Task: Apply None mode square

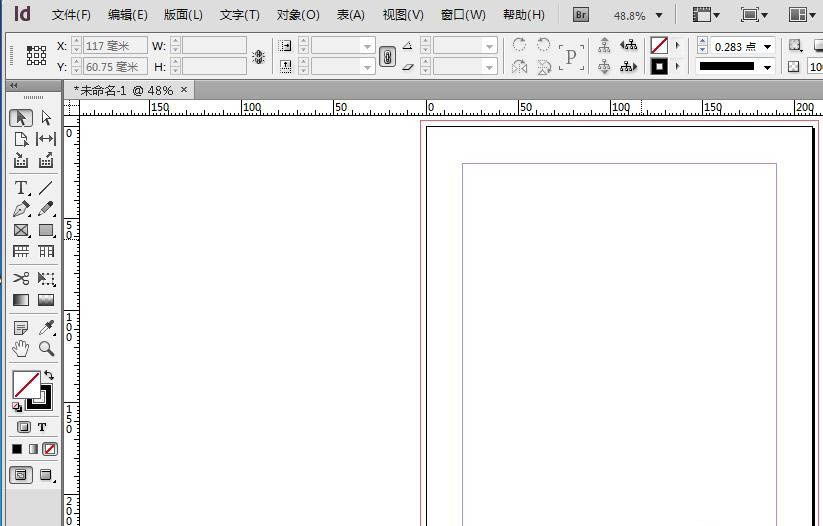Action: [x=50, y=449]
